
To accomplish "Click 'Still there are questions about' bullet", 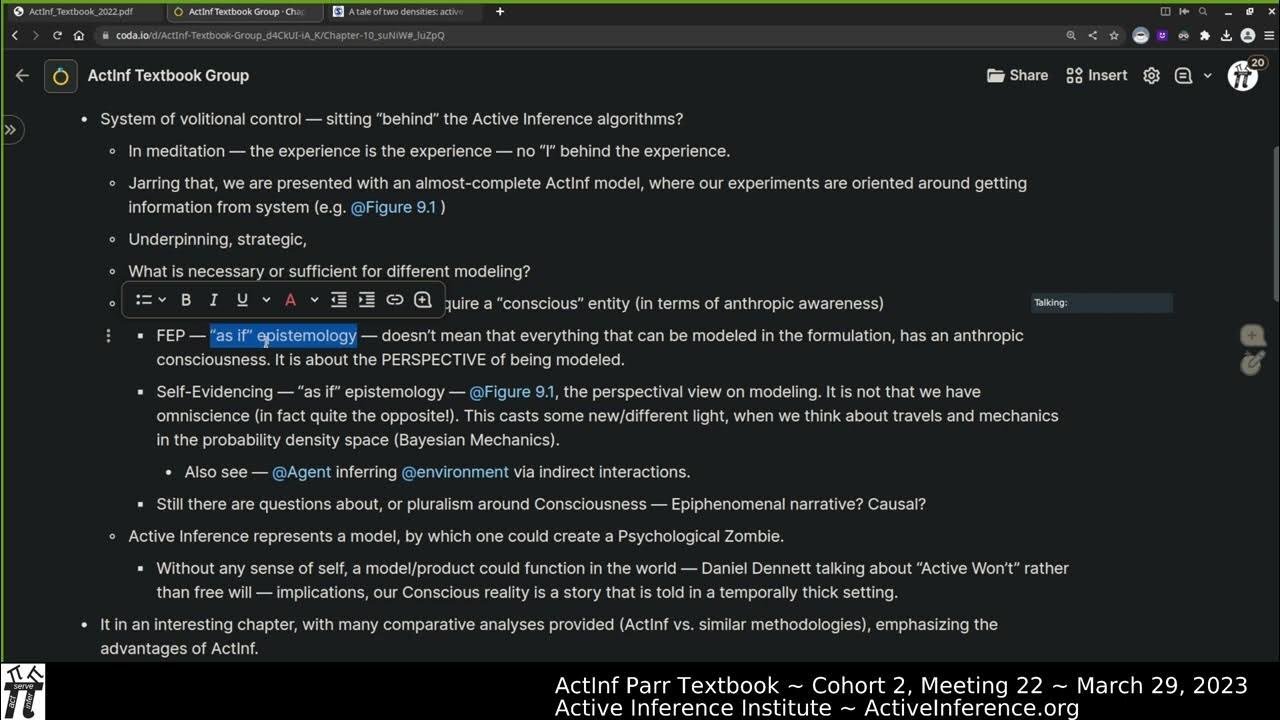I will click(x=541, y=504).
